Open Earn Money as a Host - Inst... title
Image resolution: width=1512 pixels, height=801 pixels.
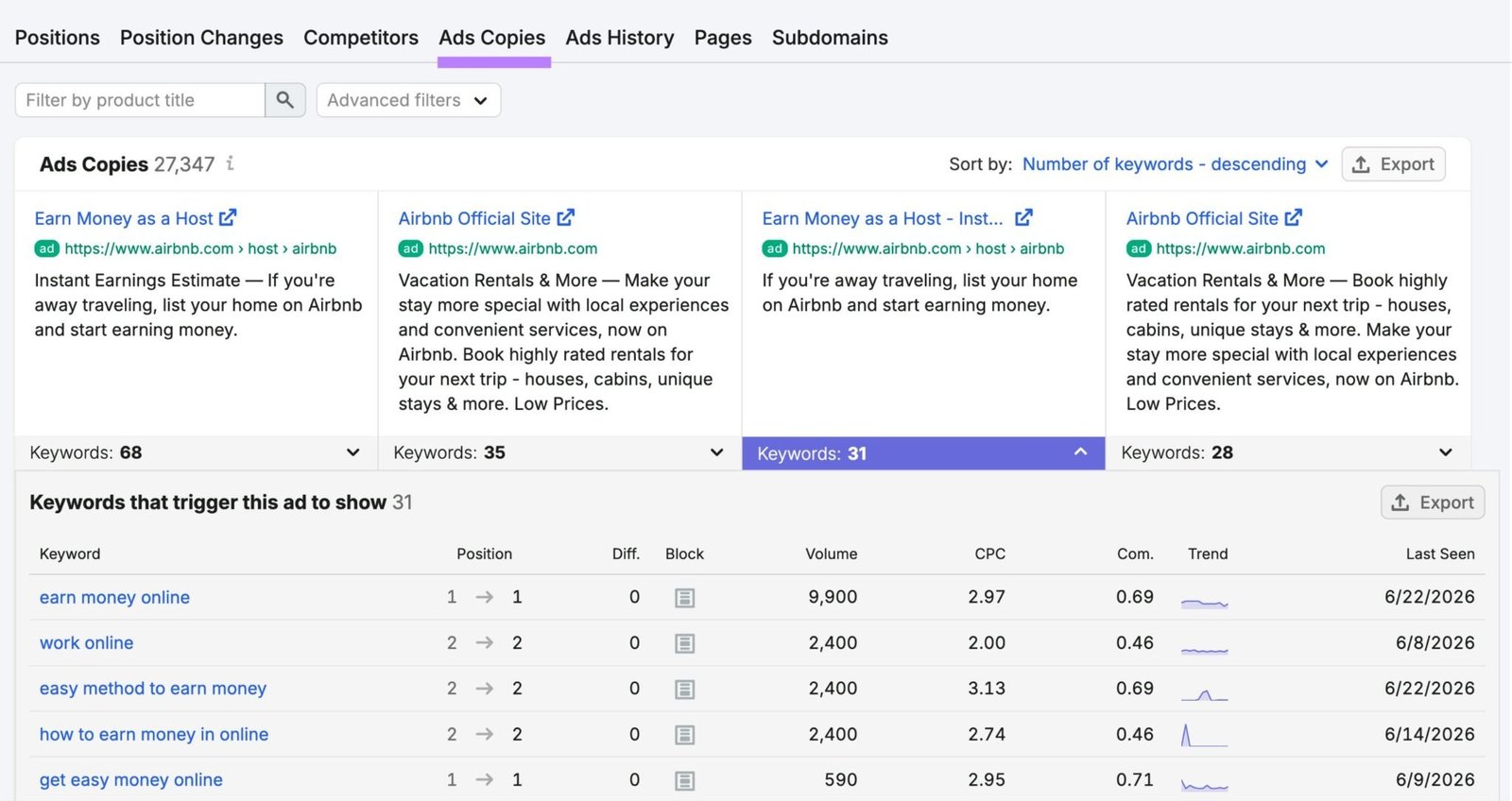pyautogui.click(x=883, y=218)
